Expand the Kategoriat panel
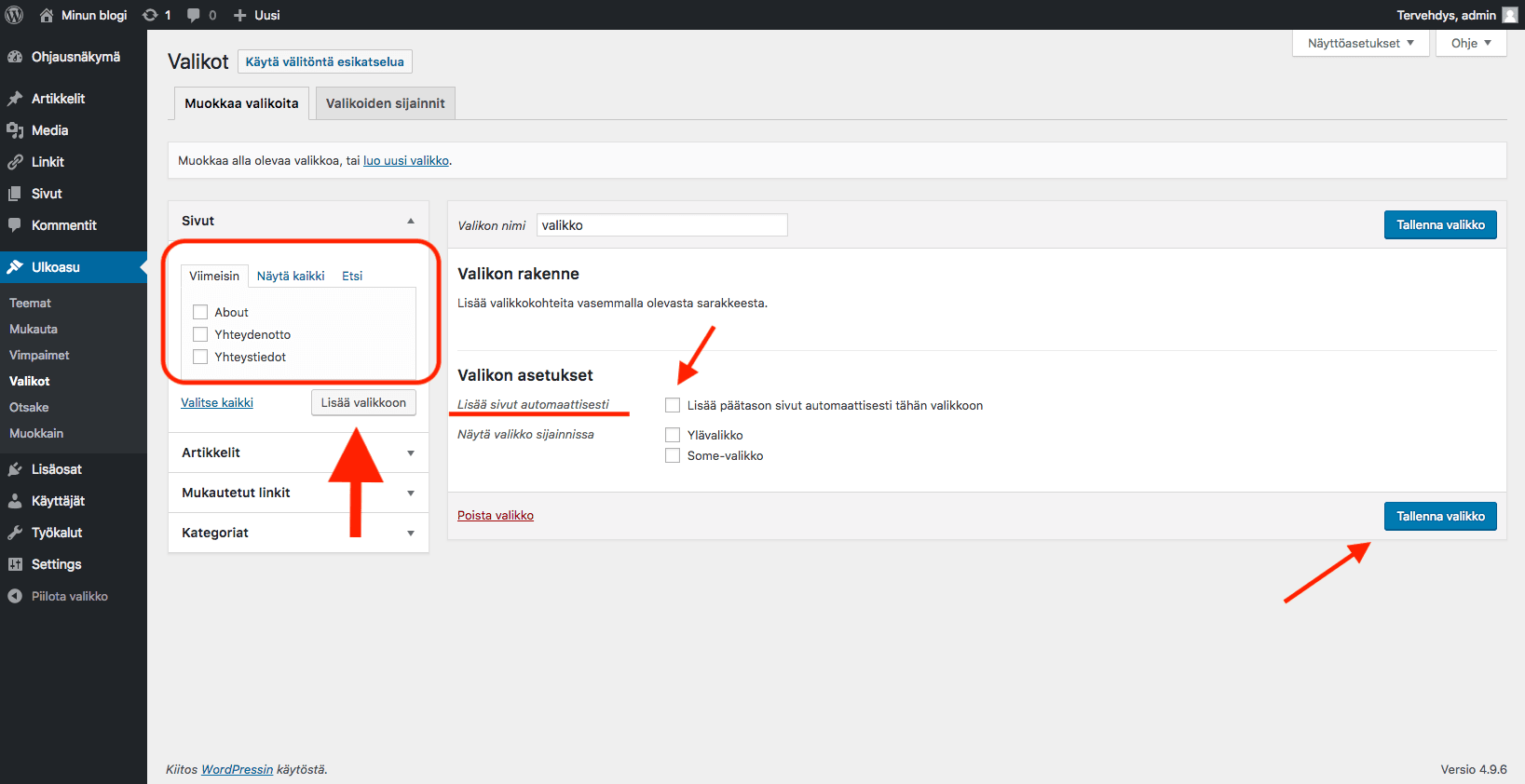Screen dimensions: 1525x784 click(x=298, y=533)
